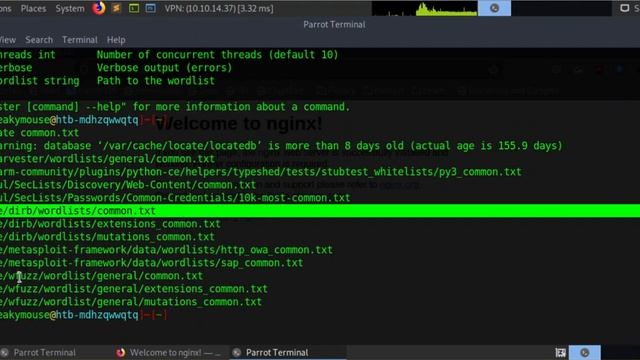Click the blue window launcher icon in panel
Screen dimensions: 640x360
pyautogui.click(x=150, y=8)
